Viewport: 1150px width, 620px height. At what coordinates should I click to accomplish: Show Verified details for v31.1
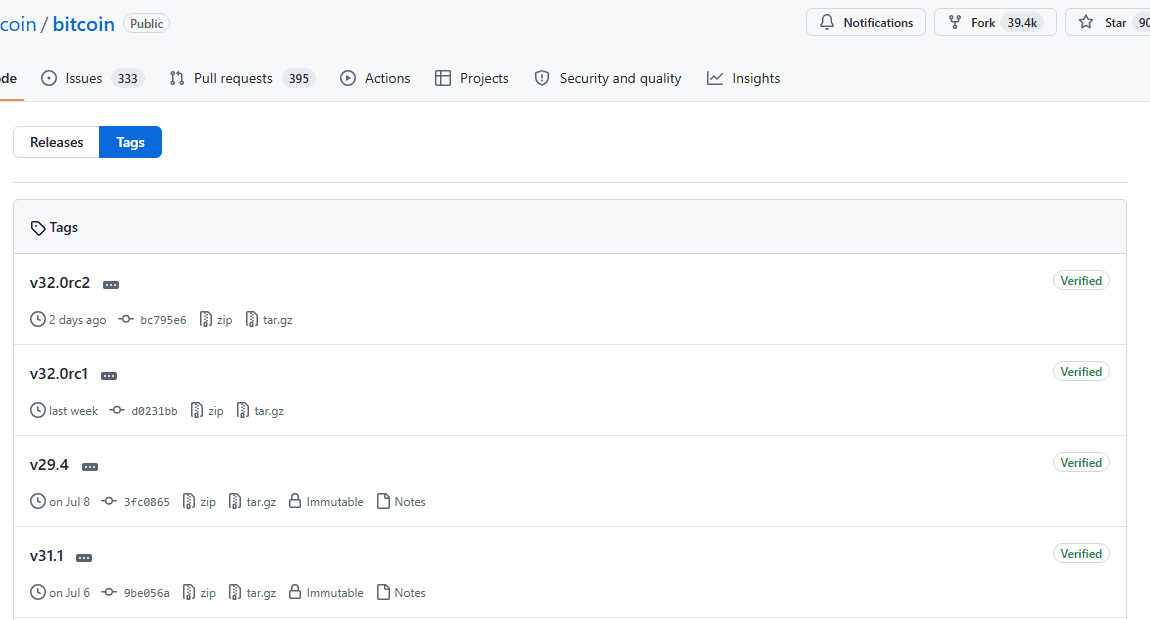[x=1081, y=554]
